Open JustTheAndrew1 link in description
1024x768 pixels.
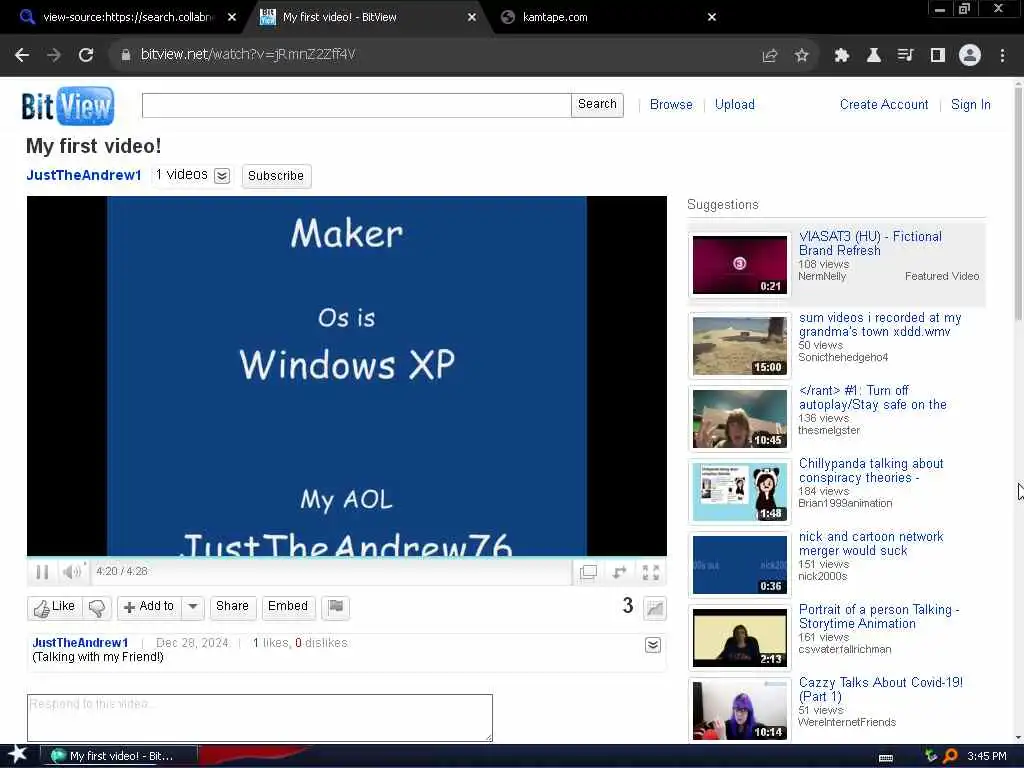80,643
